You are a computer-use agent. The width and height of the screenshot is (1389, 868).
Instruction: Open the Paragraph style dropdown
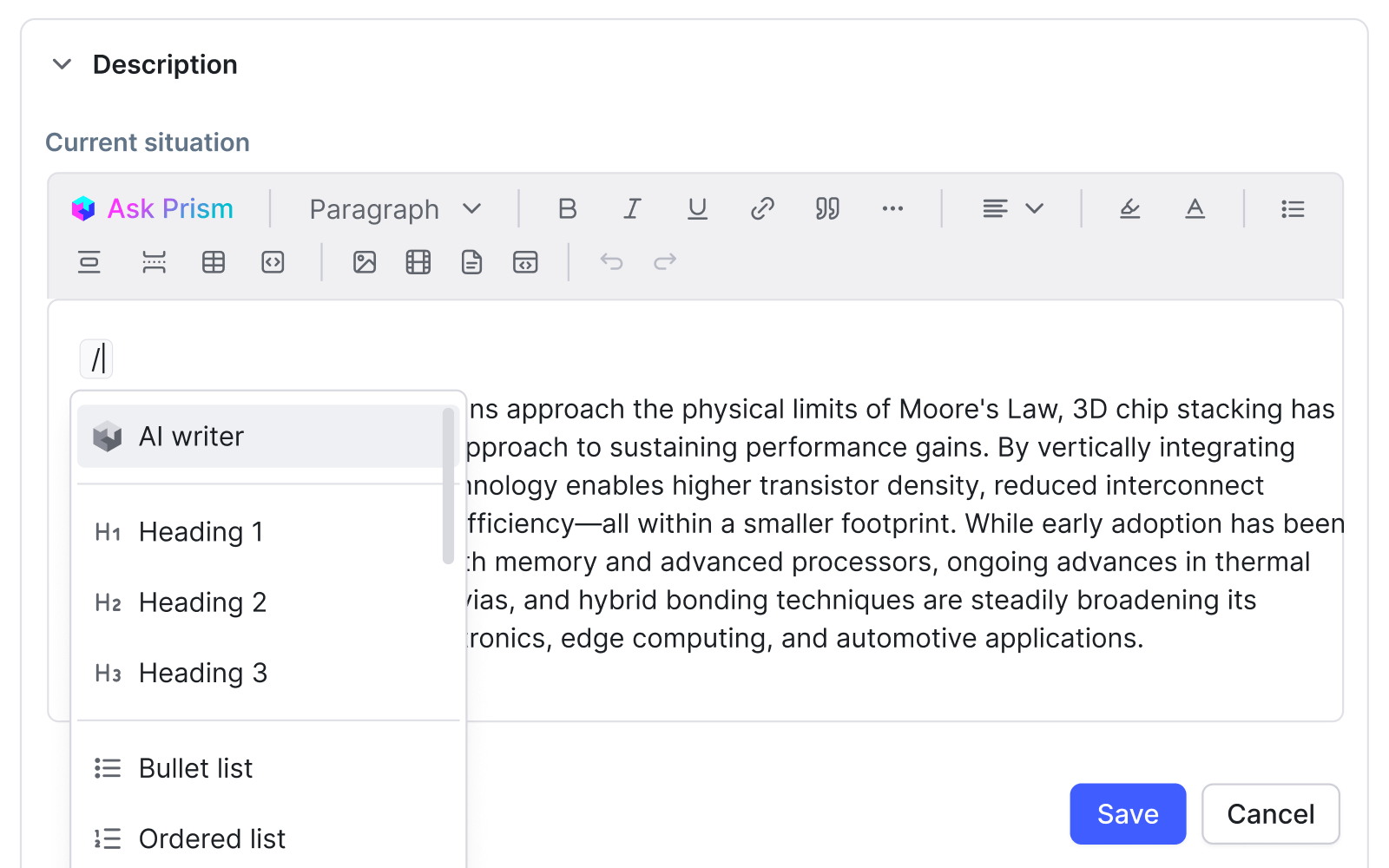tap(395, 209)
